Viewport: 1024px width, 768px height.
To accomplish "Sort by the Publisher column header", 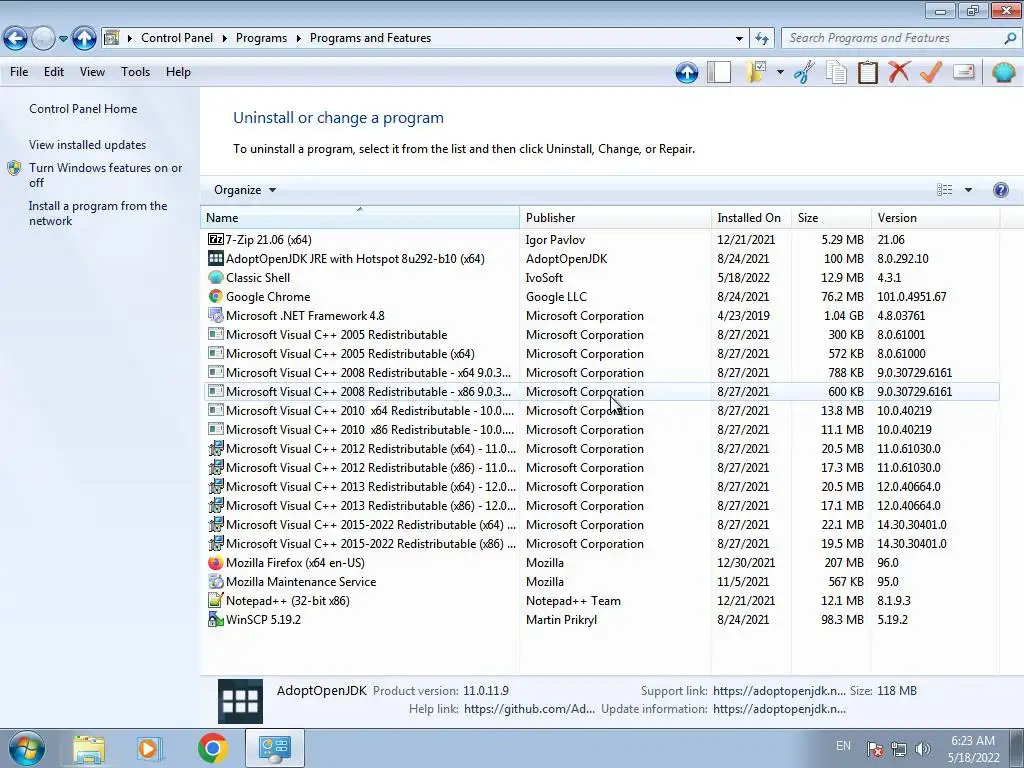I will [616, 218].
